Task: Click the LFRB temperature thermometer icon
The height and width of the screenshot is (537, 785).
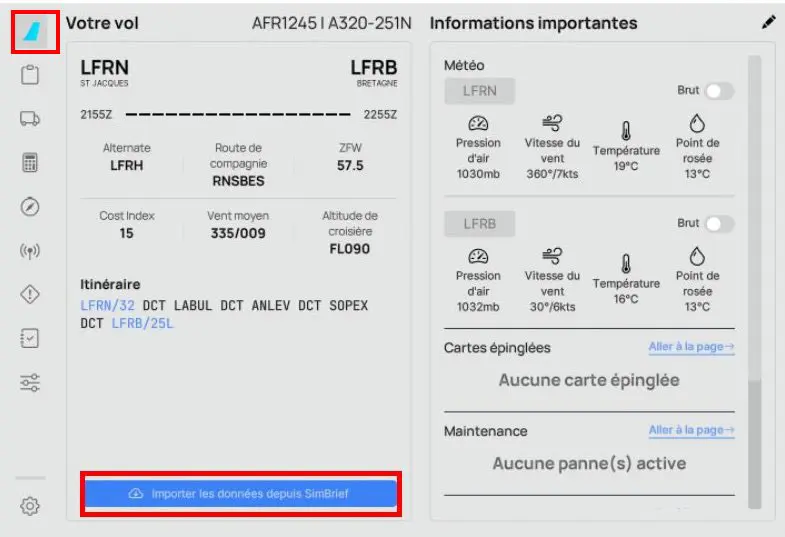Action: tap(626, 264)
